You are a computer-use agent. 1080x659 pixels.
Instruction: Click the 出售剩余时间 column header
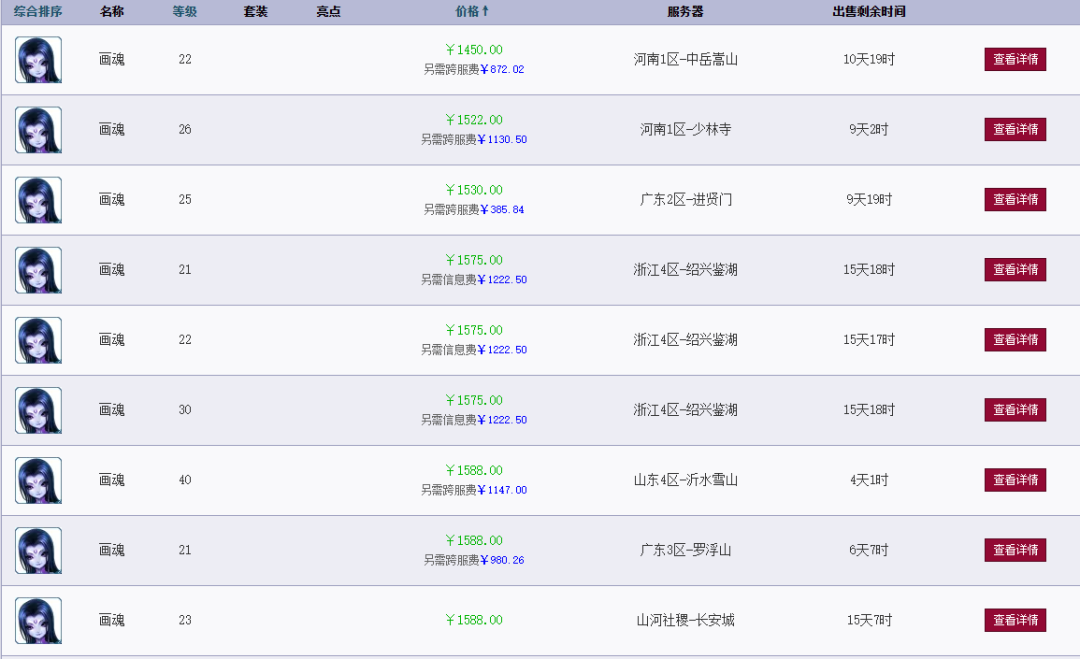869,12
